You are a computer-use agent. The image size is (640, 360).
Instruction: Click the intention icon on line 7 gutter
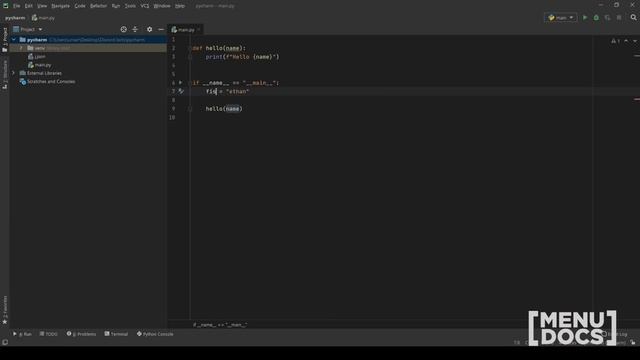[181, 91]
